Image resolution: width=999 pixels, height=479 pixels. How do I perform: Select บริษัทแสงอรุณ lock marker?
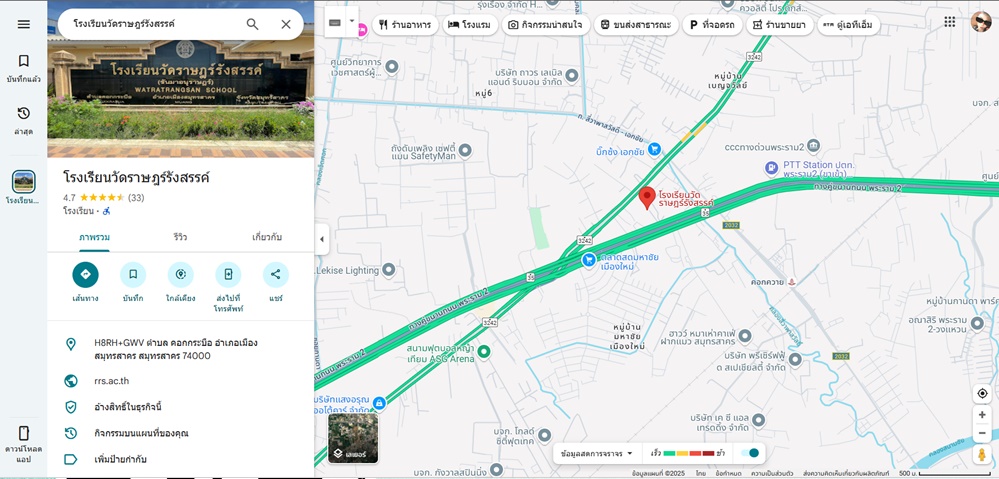coord(379,403)
